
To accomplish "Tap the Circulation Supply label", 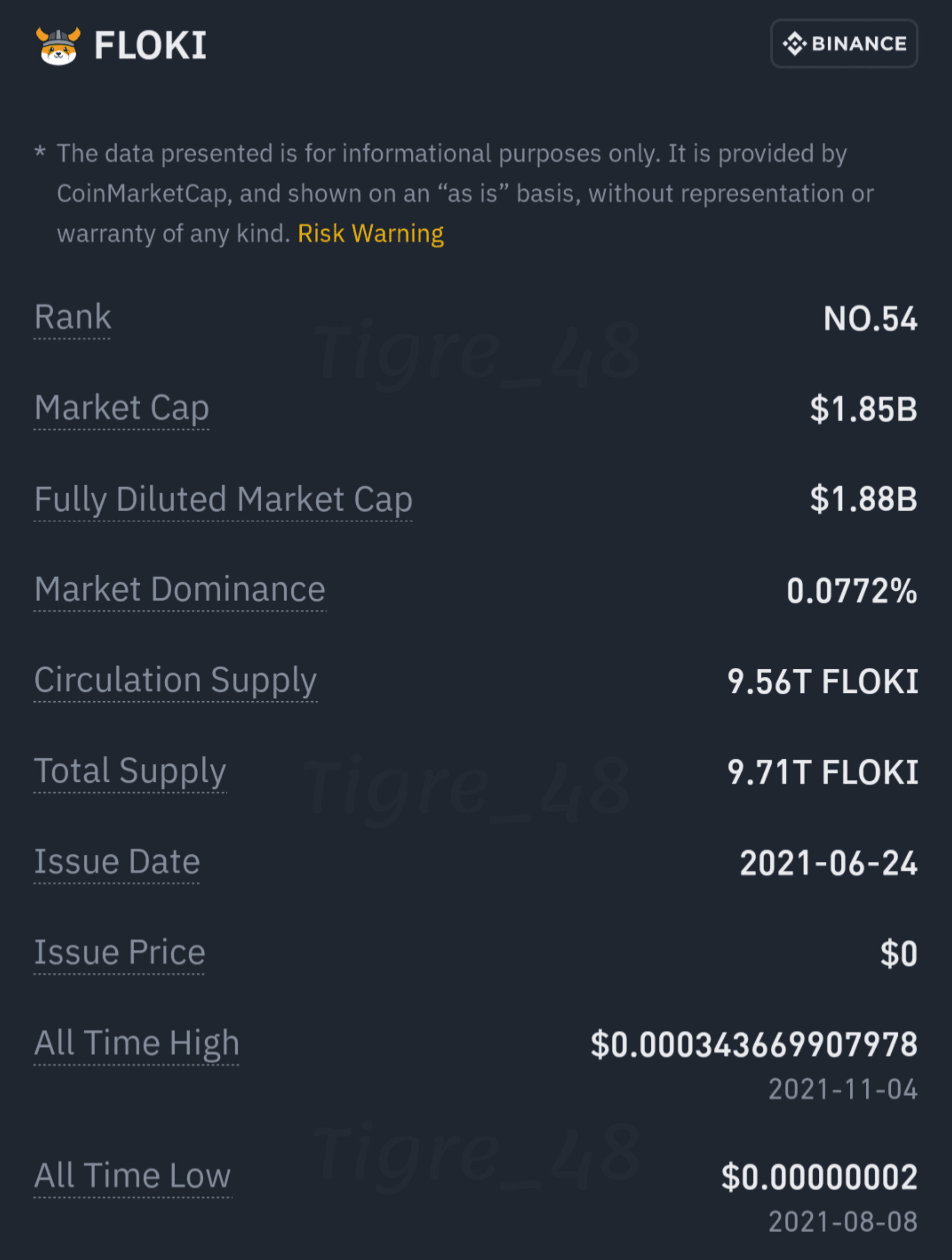I will (175, 681).
